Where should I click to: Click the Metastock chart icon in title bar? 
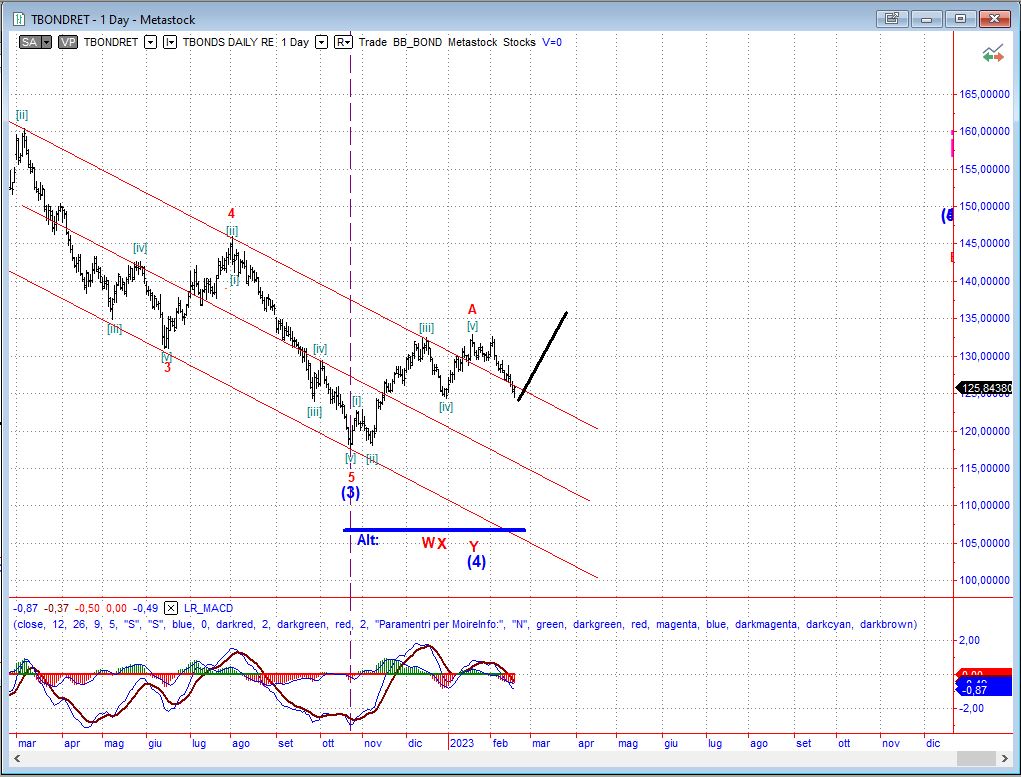17,19
